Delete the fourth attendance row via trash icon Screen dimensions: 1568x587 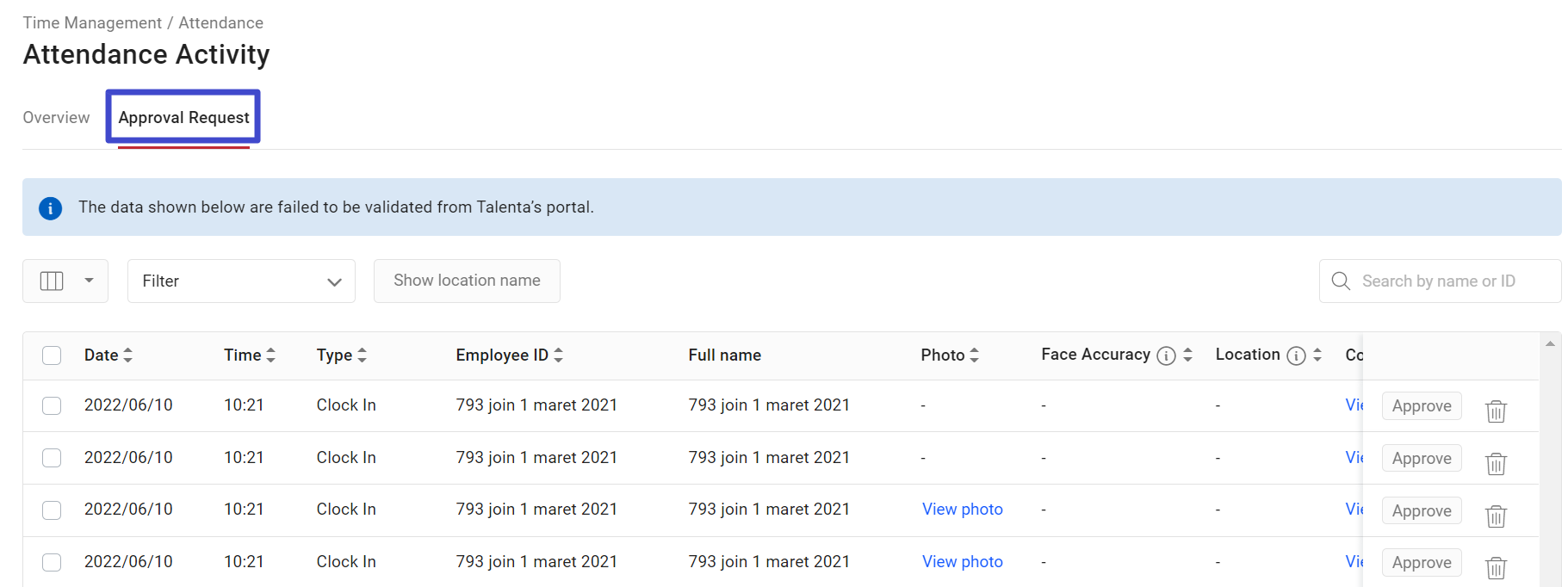[1495, 568]
